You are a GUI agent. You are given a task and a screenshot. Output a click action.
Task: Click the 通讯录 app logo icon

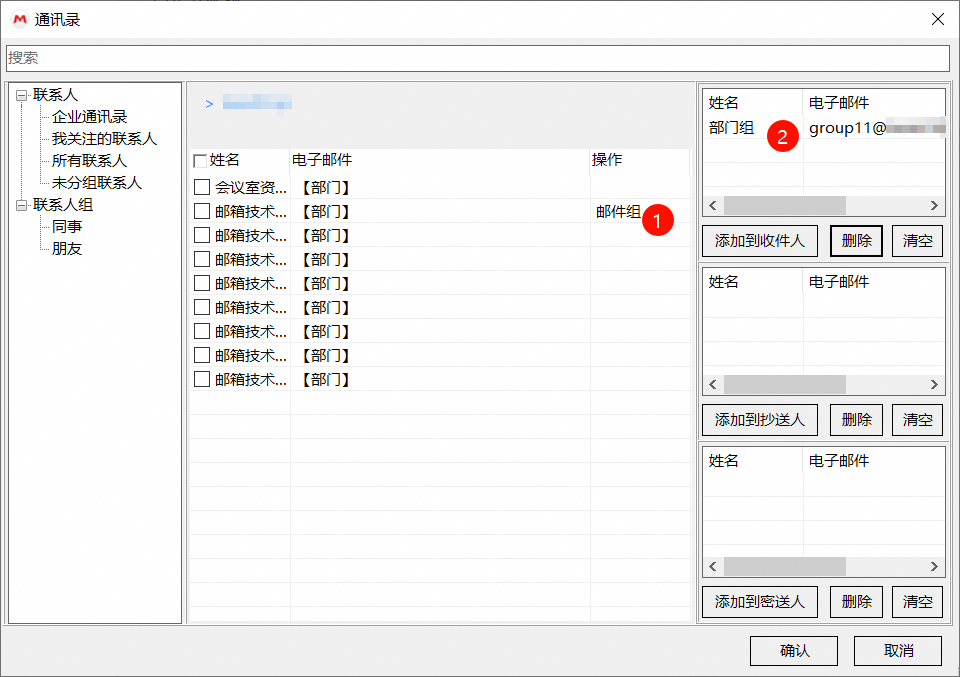17,18
